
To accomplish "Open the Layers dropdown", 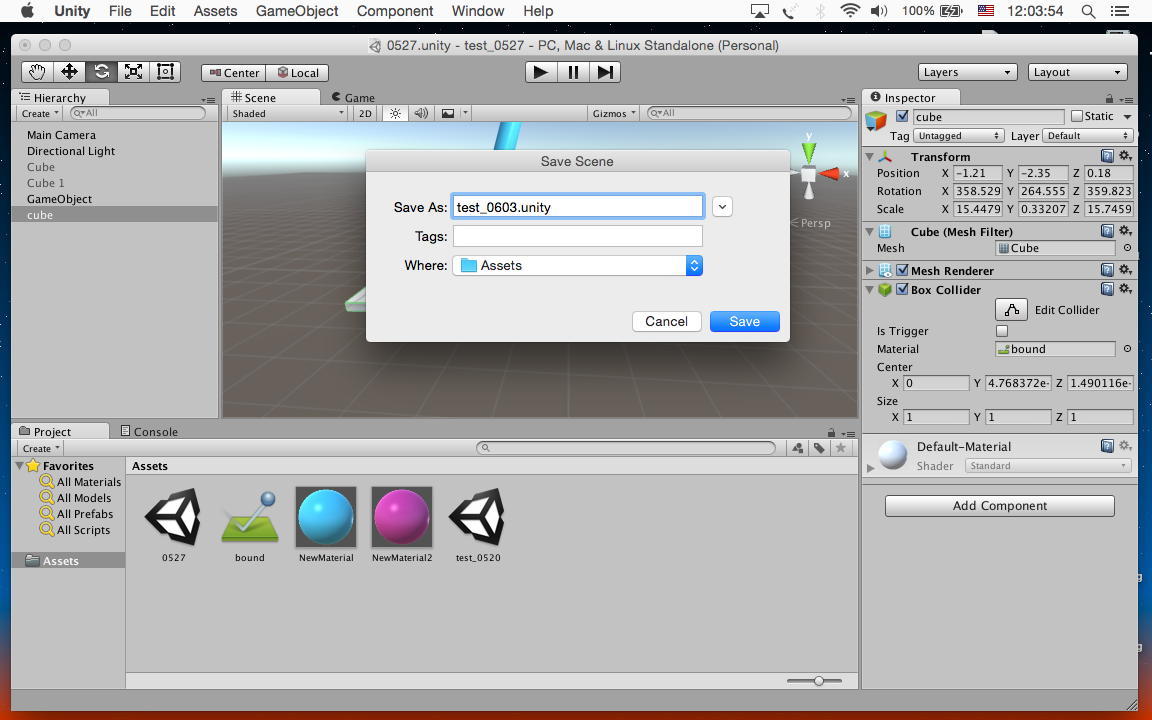I will pyautogui.click(x=967, y=72).
